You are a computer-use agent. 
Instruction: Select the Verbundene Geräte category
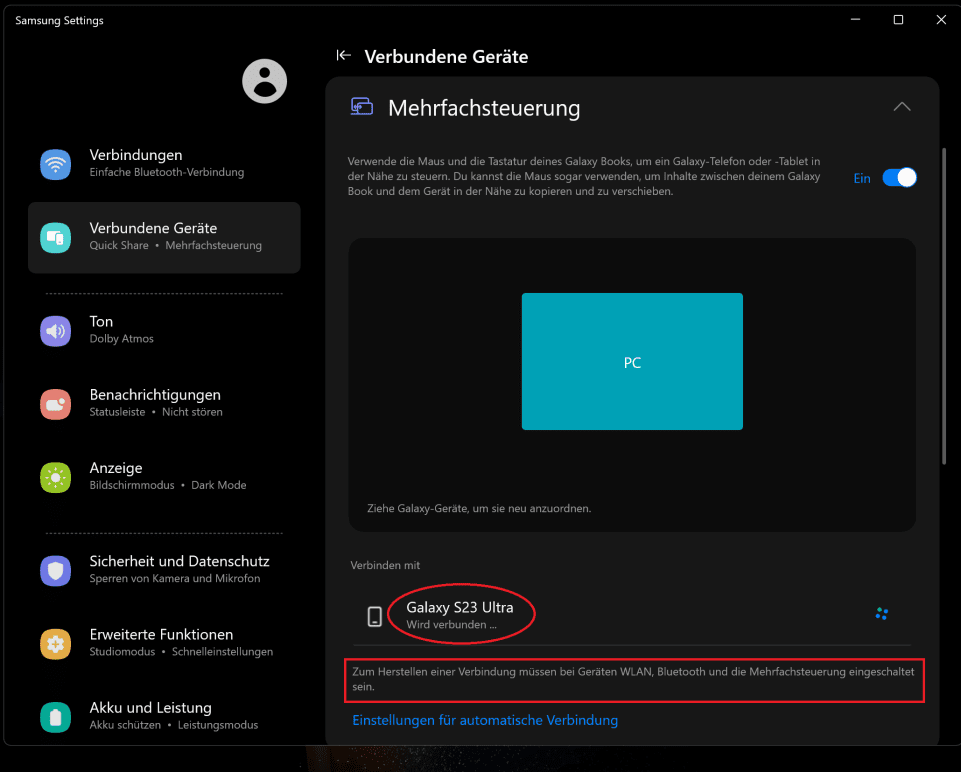pyautogui.click(x=164, y=238)
